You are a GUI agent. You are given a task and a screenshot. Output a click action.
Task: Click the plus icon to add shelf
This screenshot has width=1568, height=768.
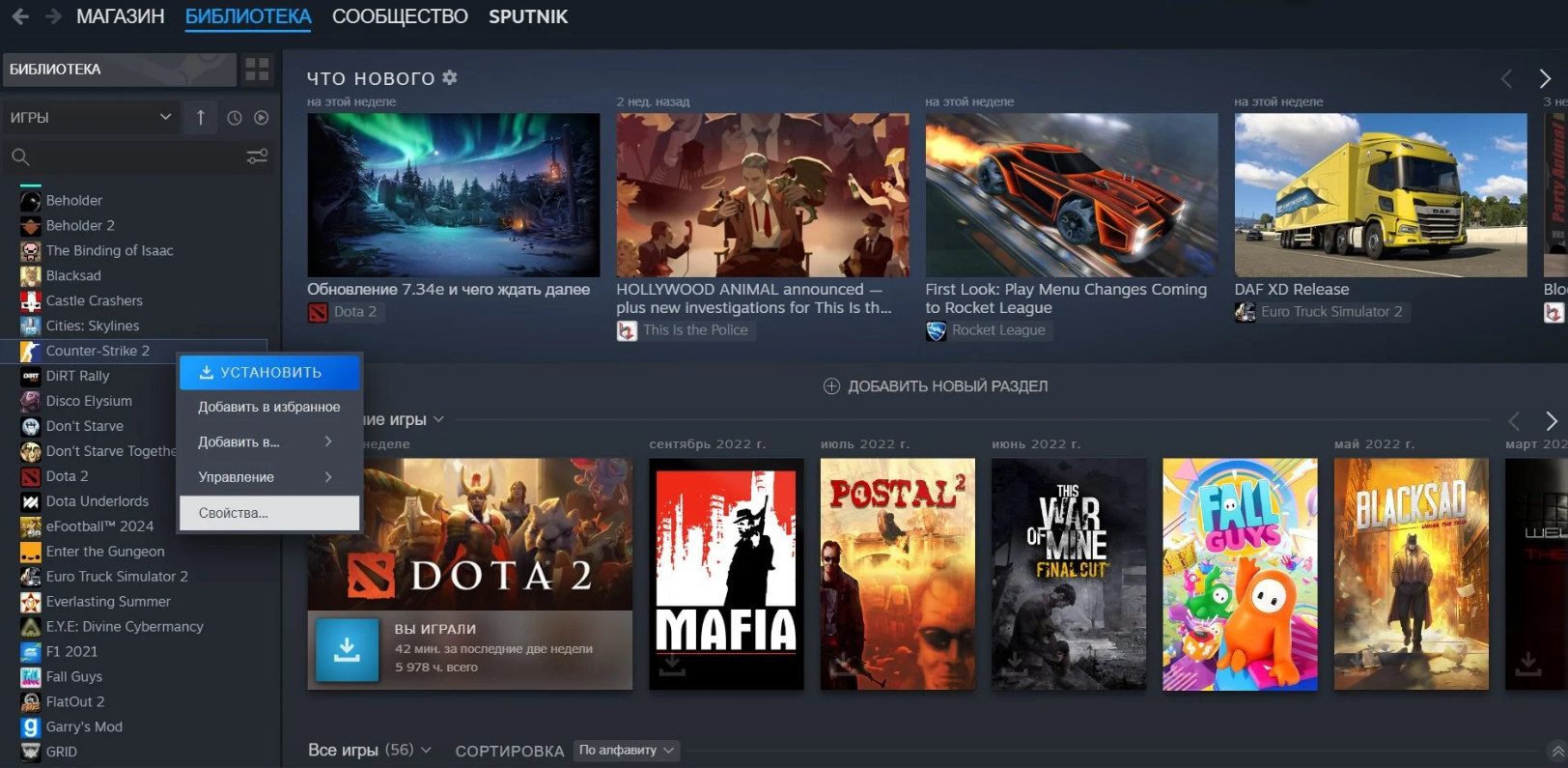(x=831, y=386)
